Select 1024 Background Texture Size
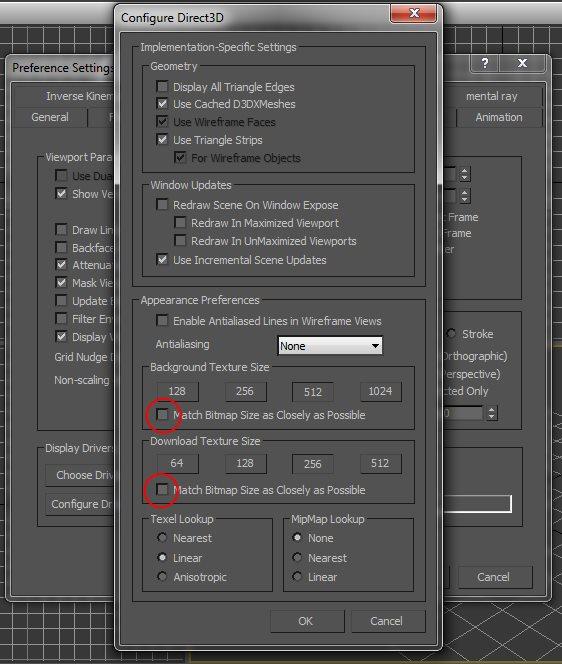Image resolution: width=562 pixels, height=664 pixels. tap(380, 391)
